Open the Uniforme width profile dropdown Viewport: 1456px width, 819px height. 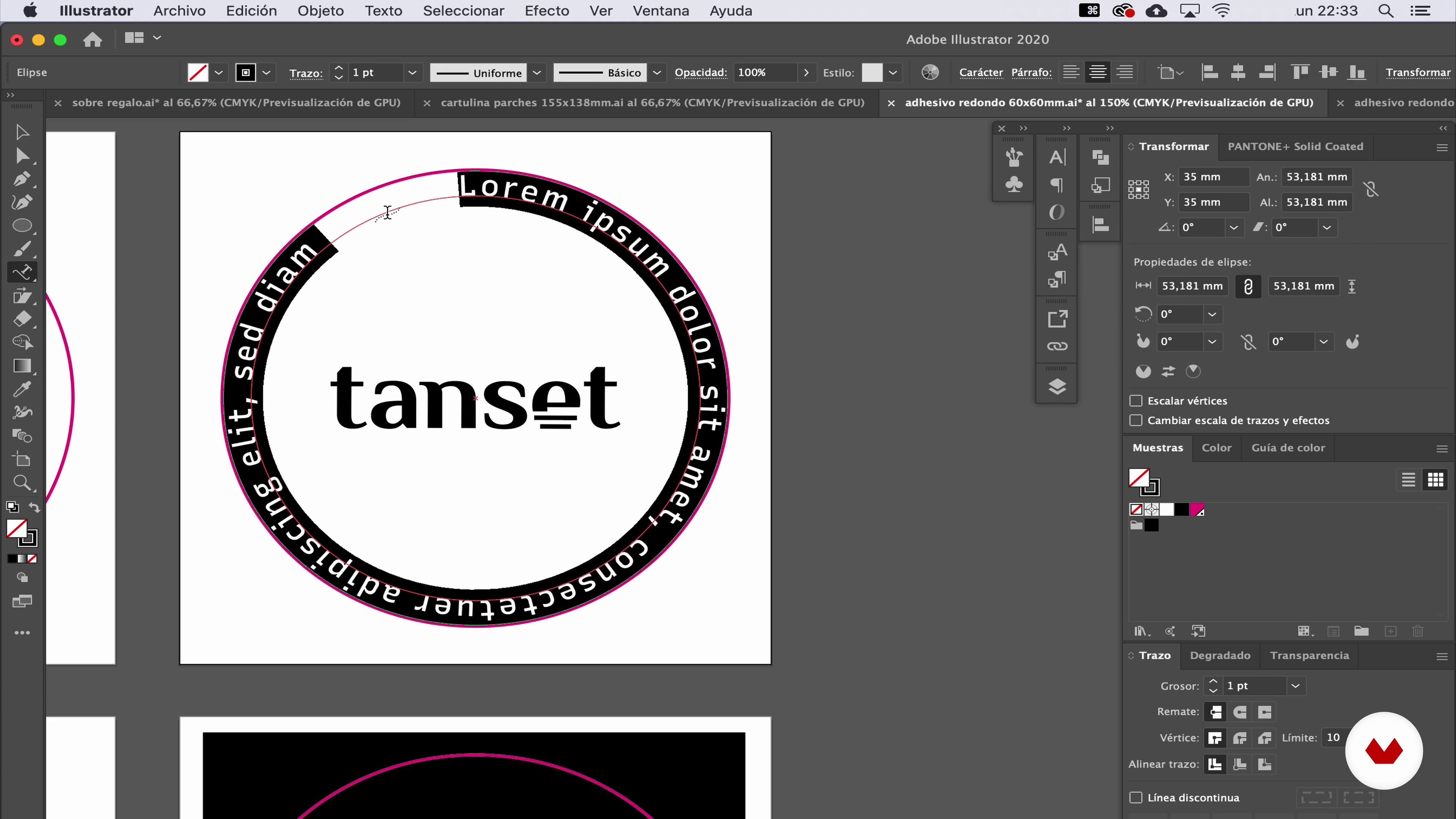(537, 72)
